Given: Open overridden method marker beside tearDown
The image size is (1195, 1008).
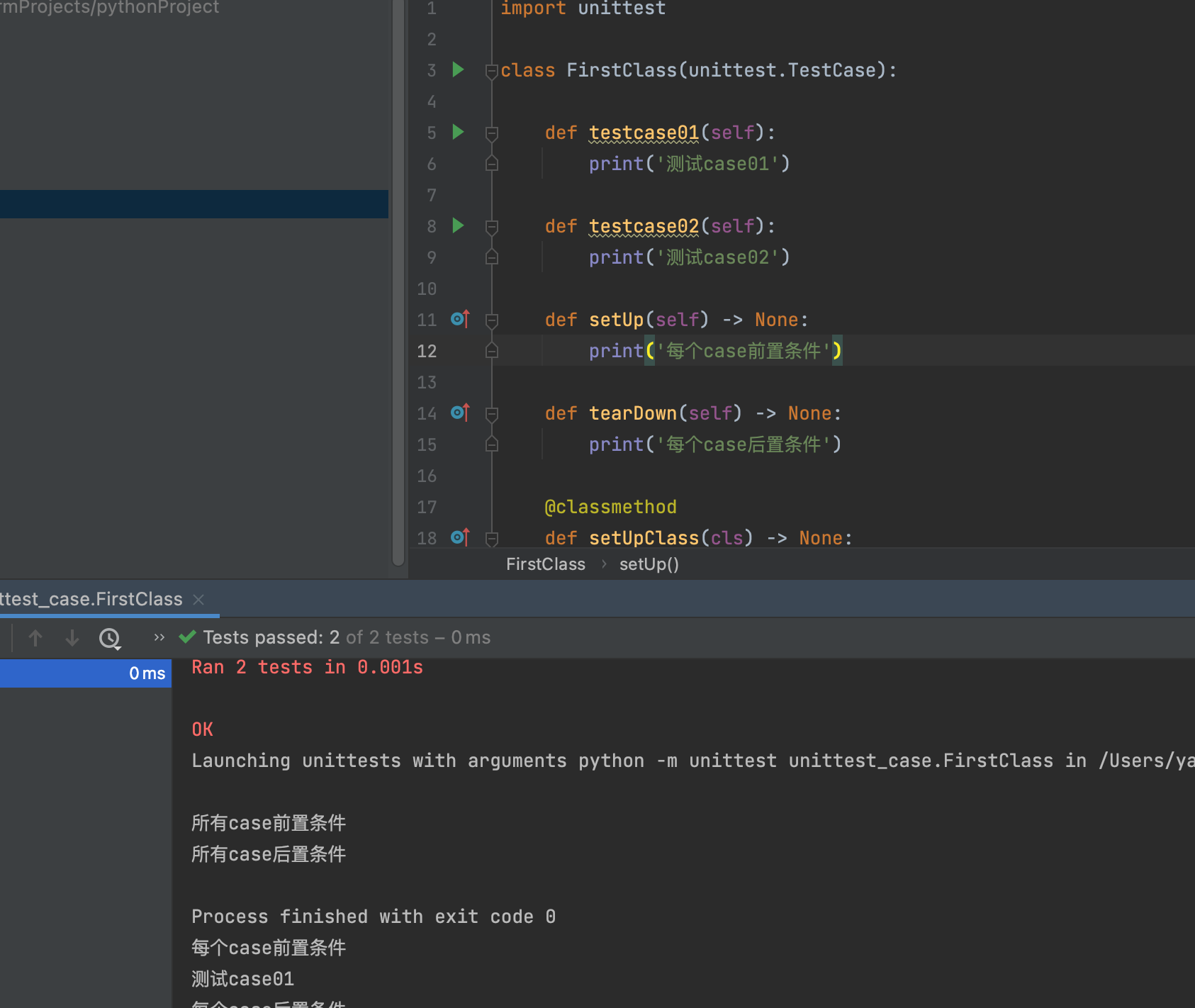Looking at the screenshot, I should [x=460, y=413].
